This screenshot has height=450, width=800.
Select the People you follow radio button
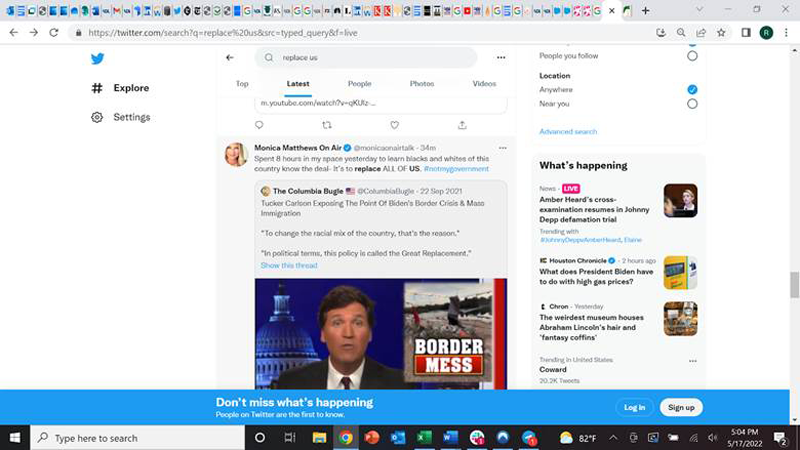692,56
